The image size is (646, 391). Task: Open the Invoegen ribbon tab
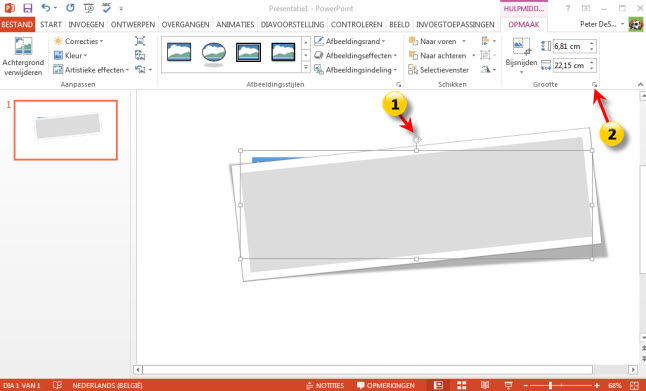pyautogui.click(x=86, y=24)
